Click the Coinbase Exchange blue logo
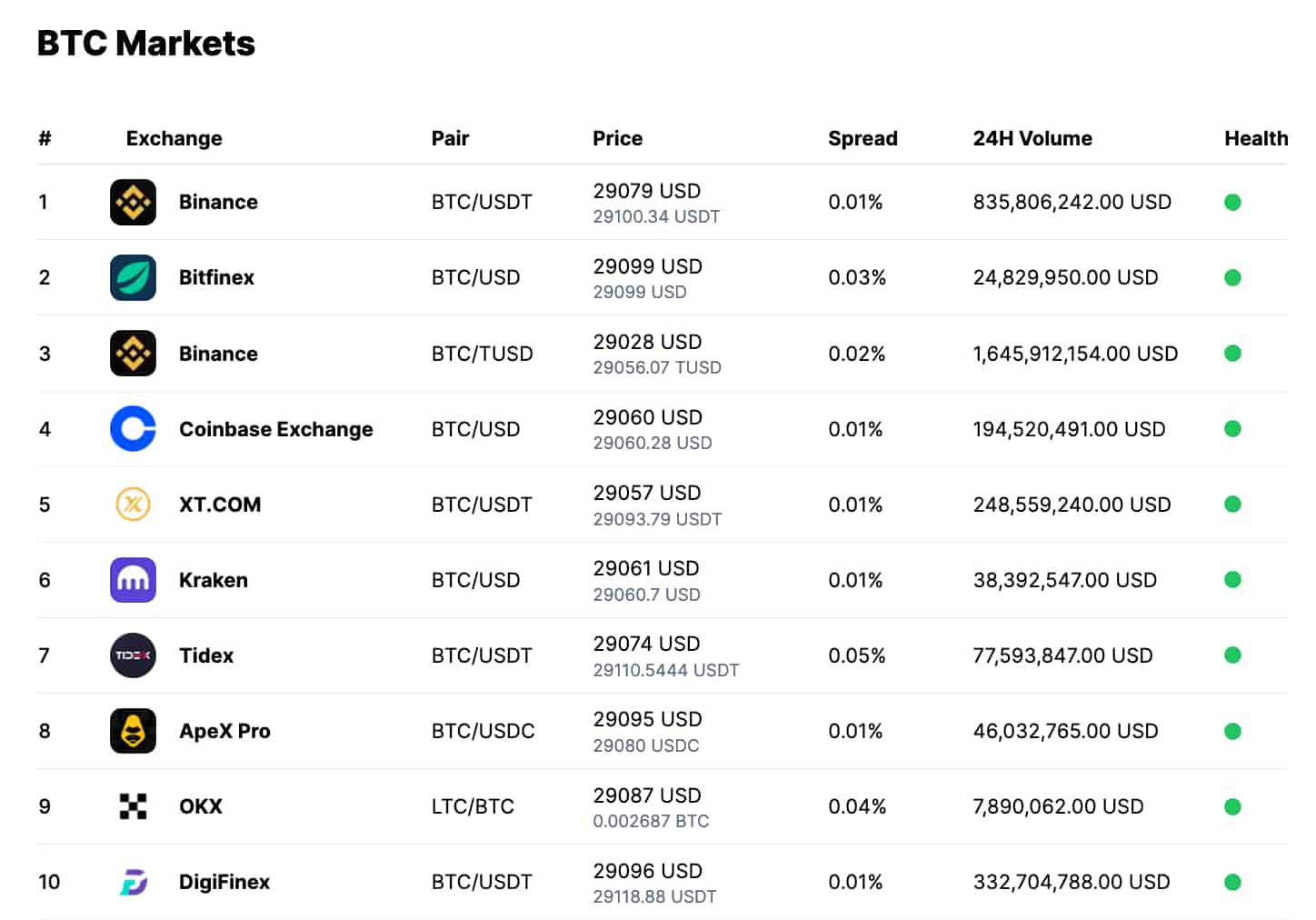 click(133, 429)
